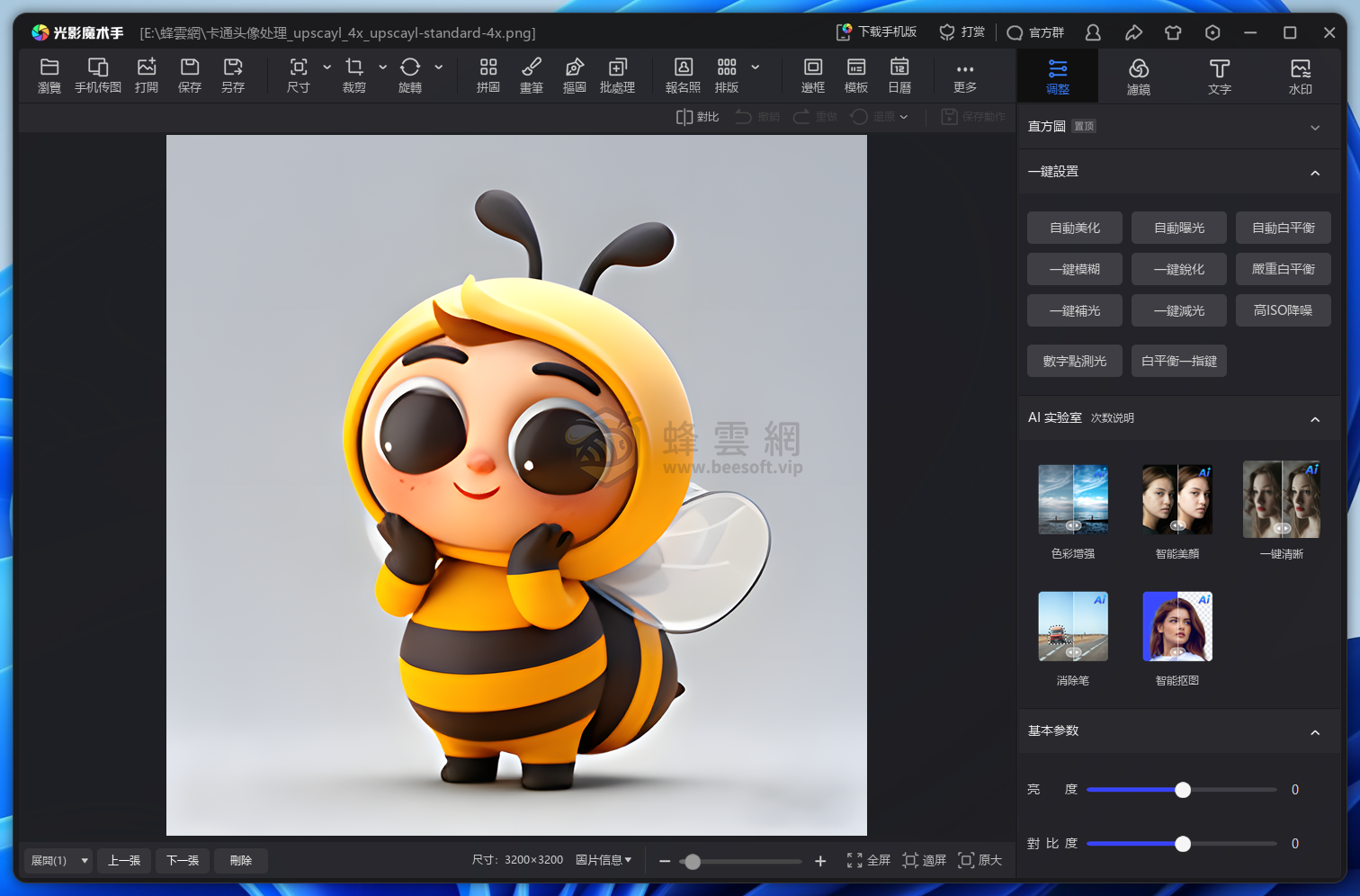Open the 次数说明 link
1360x896 pixels.
(1113, 418)
